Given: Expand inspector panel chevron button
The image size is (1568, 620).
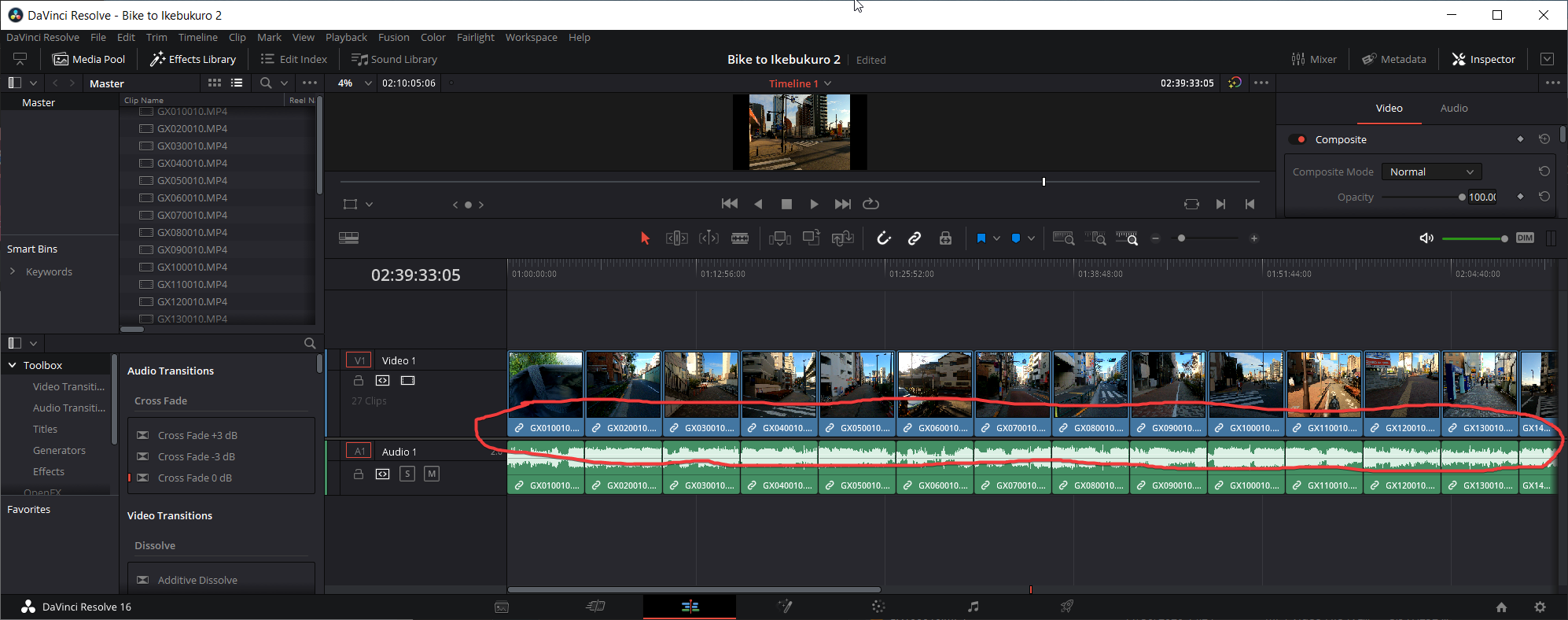Looking at the screenshot, I should 1547,59.
